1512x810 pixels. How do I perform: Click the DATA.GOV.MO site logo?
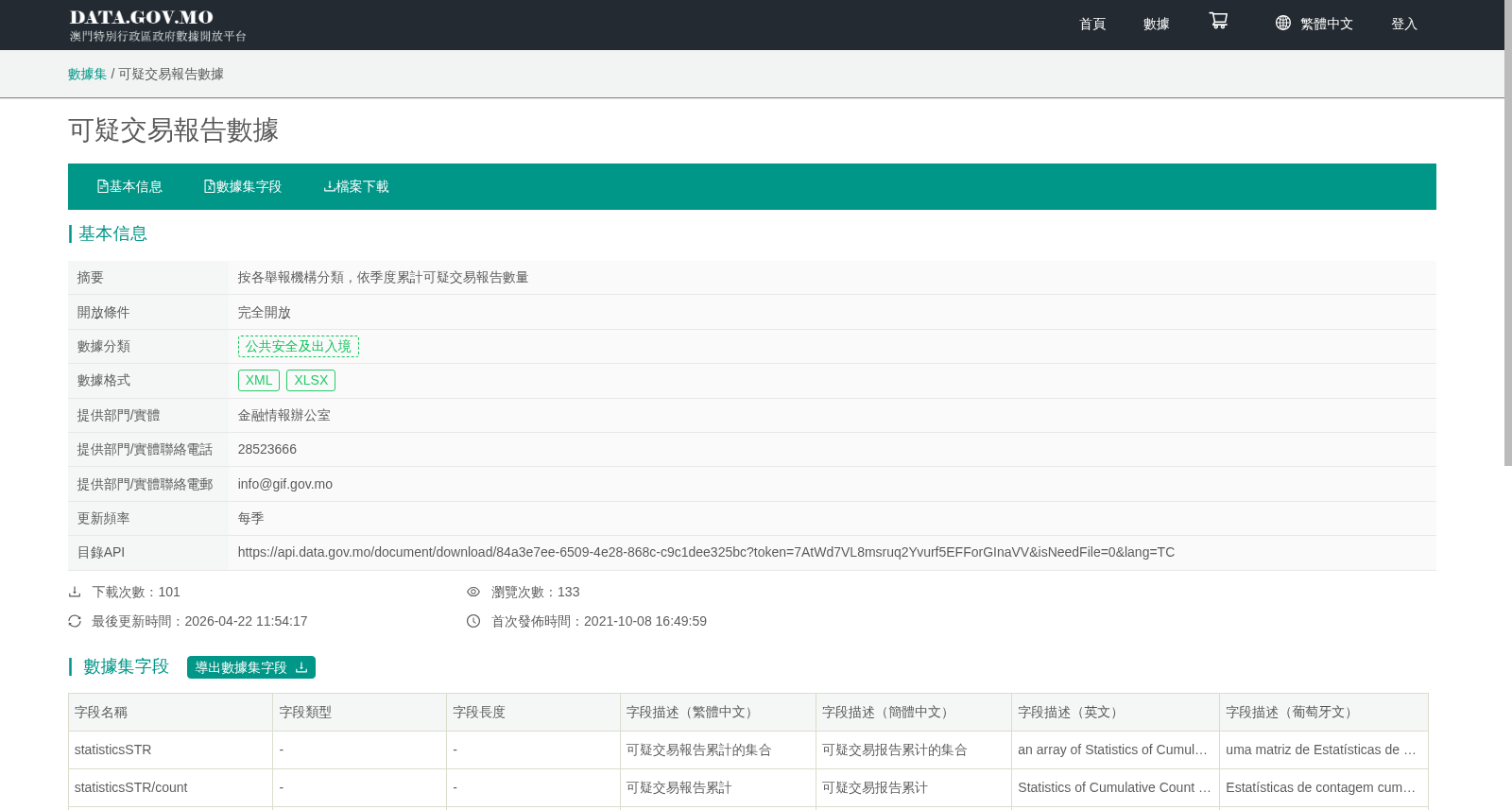[157, 25]
